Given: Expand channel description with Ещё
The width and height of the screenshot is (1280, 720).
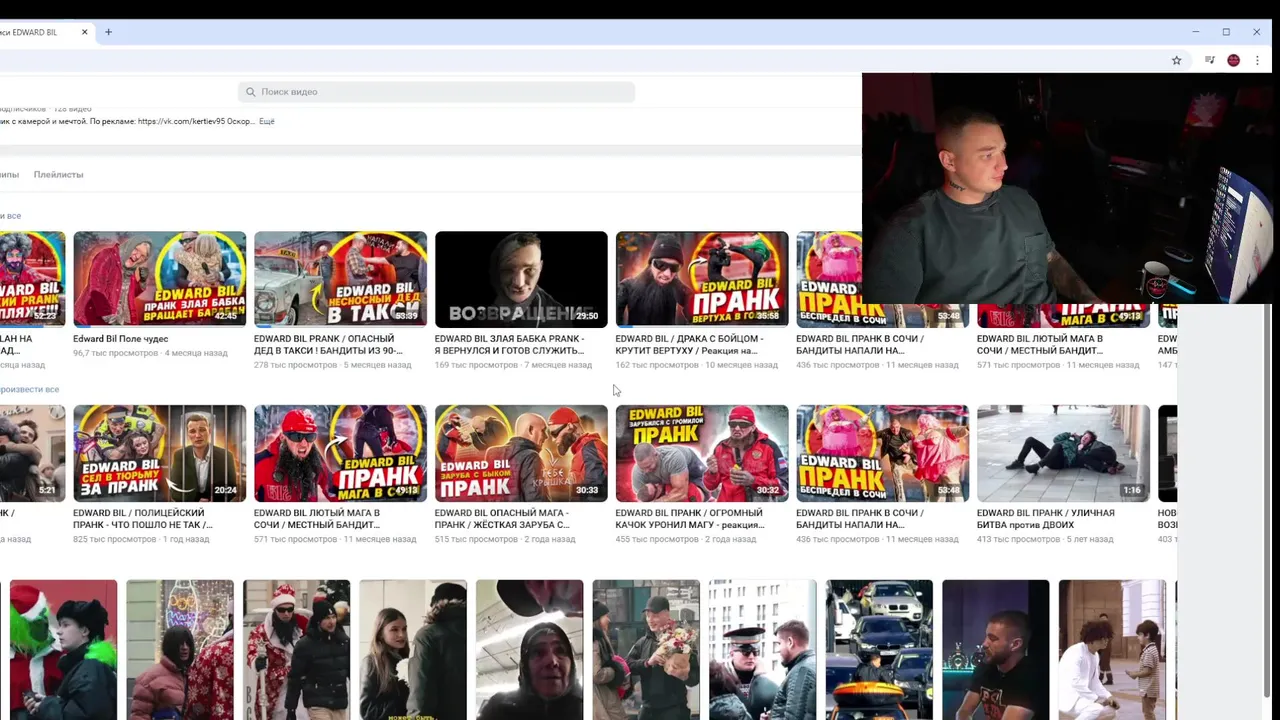Looking at the screenshot, I should pos(267,121).
